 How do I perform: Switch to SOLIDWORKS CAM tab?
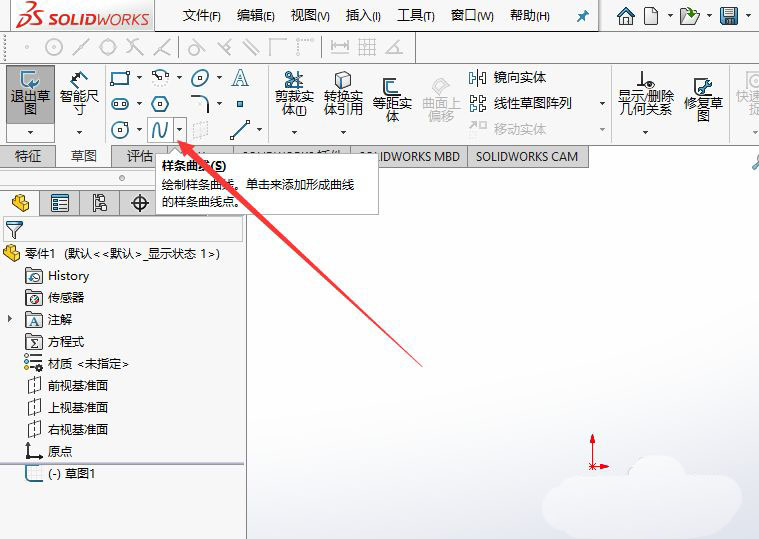click(527, 157)
